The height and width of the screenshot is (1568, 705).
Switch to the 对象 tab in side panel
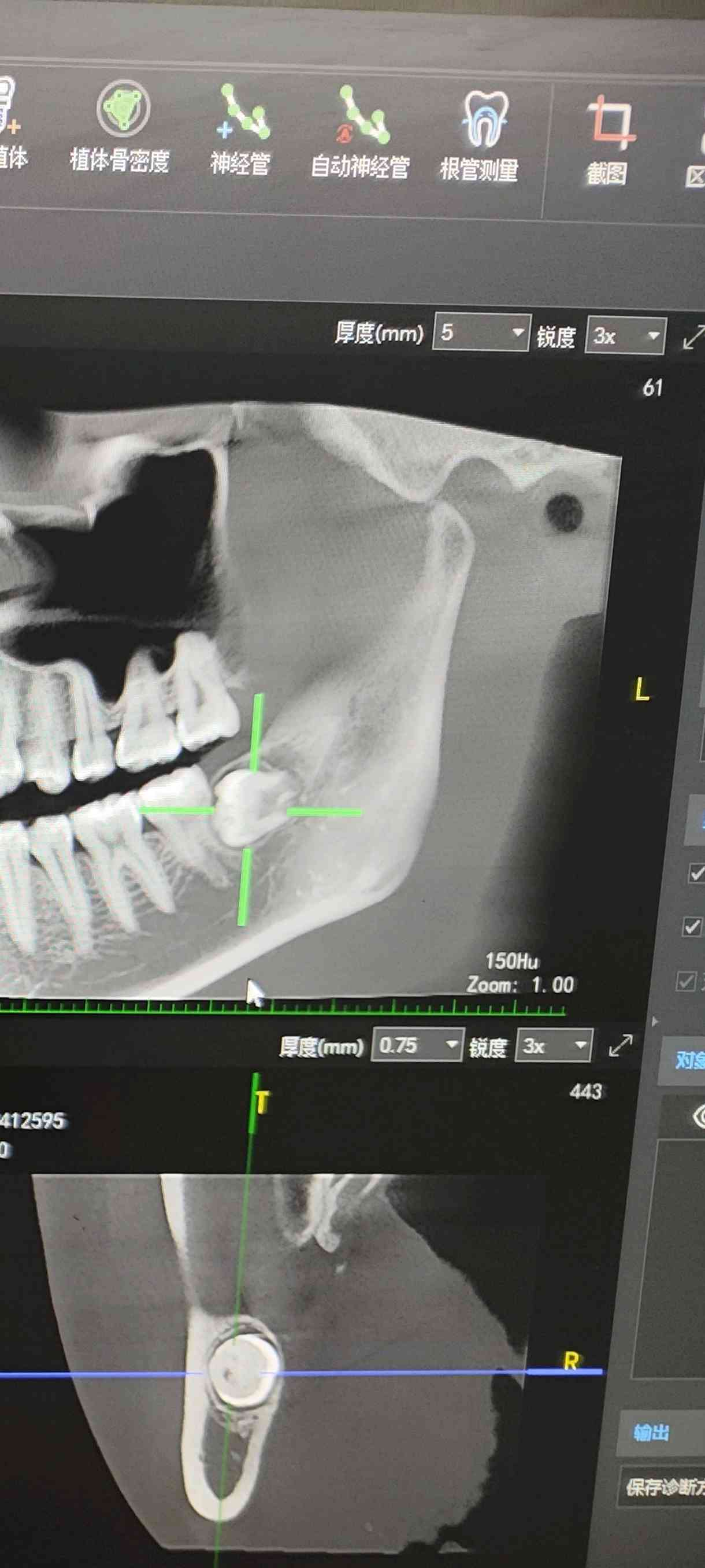coord(689,1060)
